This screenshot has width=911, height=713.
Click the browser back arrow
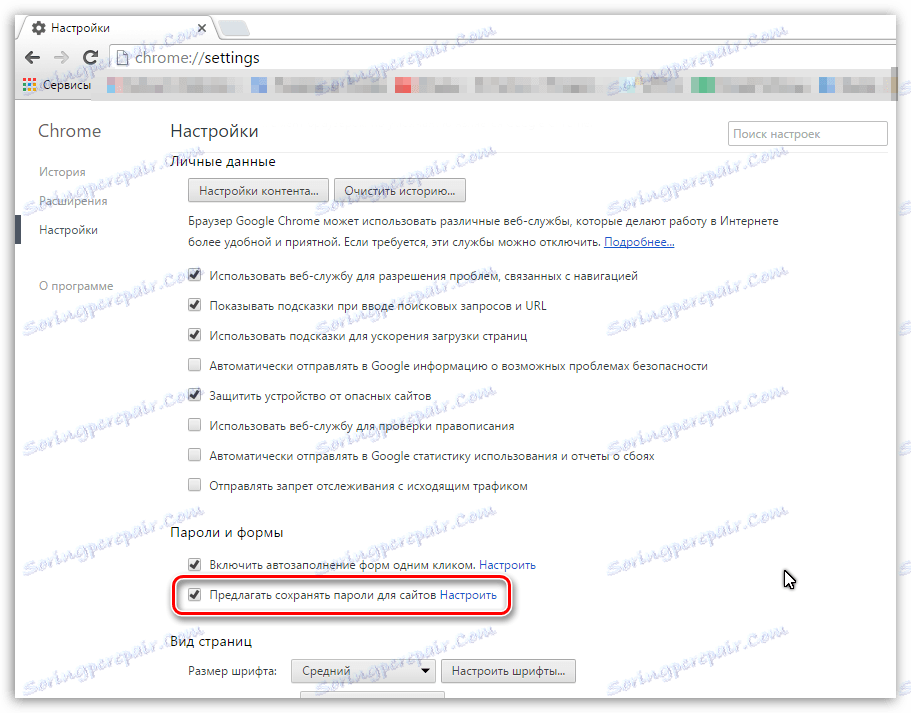(x=33, y=57)
